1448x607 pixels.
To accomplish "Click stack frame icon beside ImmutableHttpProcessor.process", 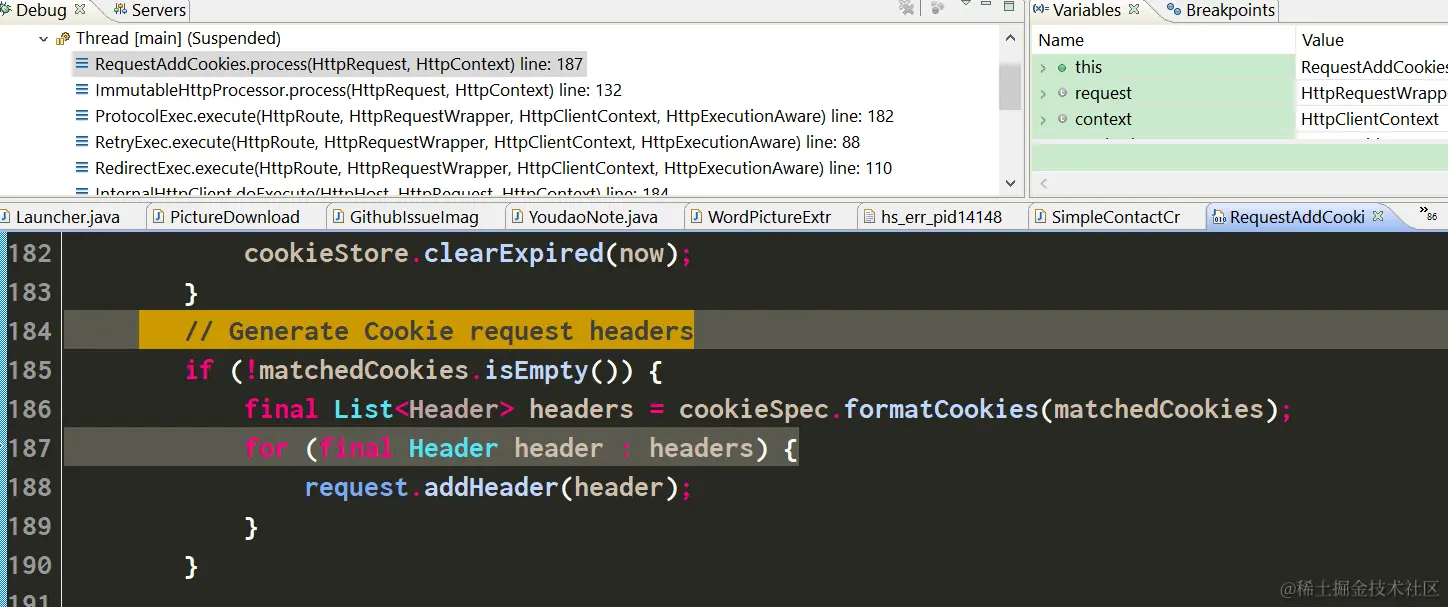I will [82, 90].
